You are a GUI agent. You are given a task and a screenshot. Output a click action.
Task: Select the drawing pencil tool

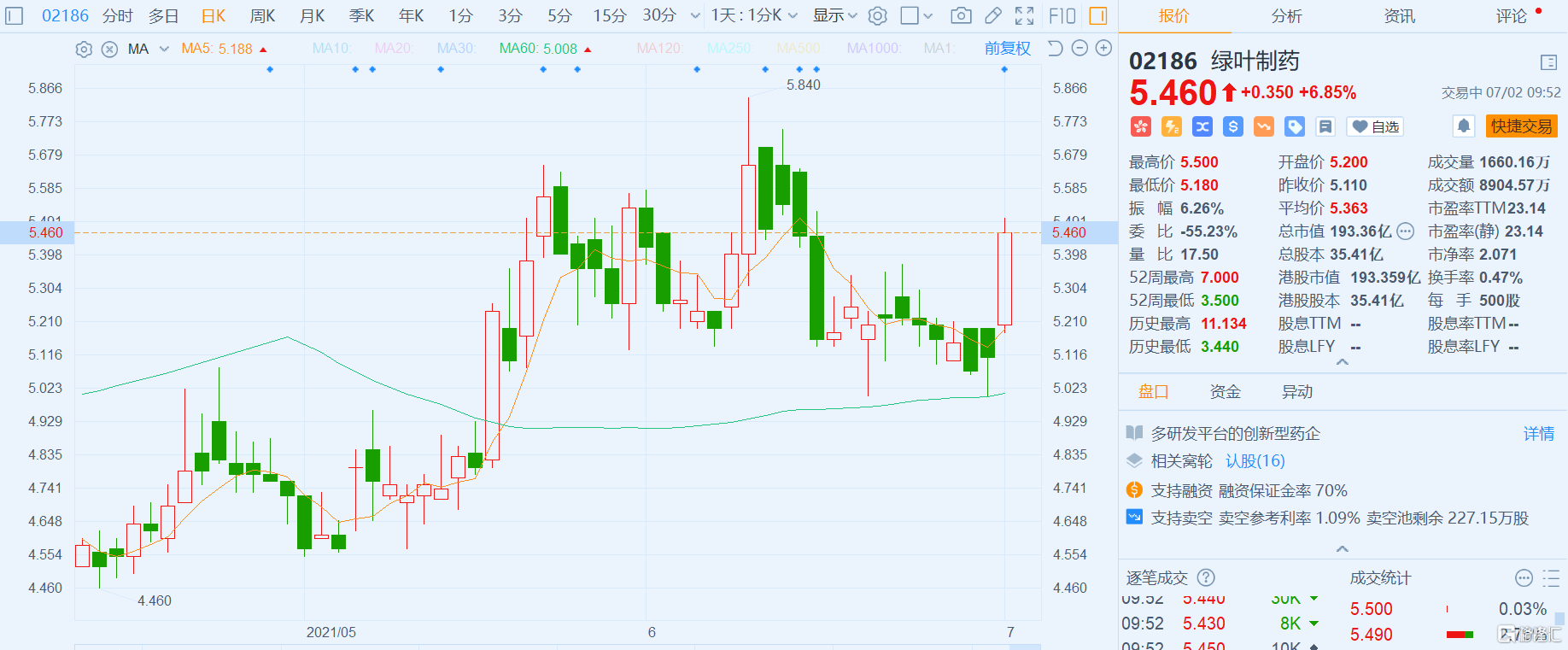click(993, 15)
